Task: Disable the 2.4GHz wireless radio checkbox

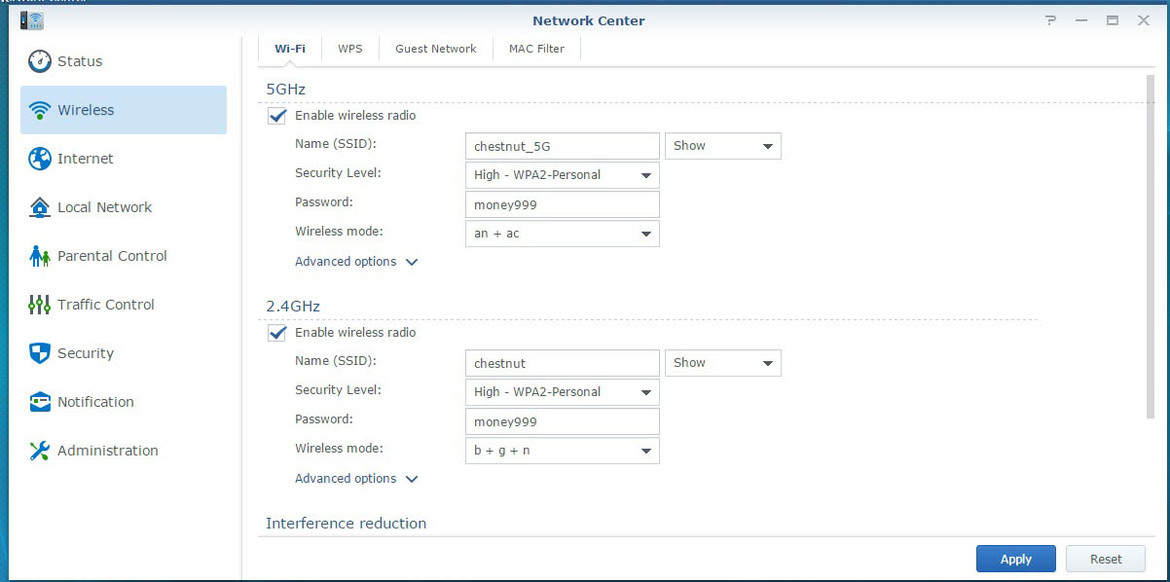Action: coord(278,333)
